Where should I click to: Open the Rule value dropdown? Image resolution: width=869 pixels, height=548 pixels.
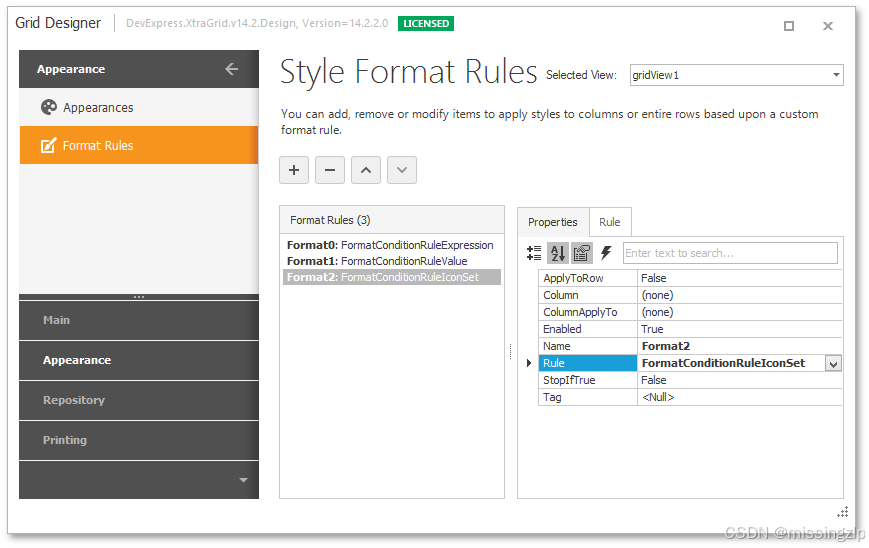(833, 363)
